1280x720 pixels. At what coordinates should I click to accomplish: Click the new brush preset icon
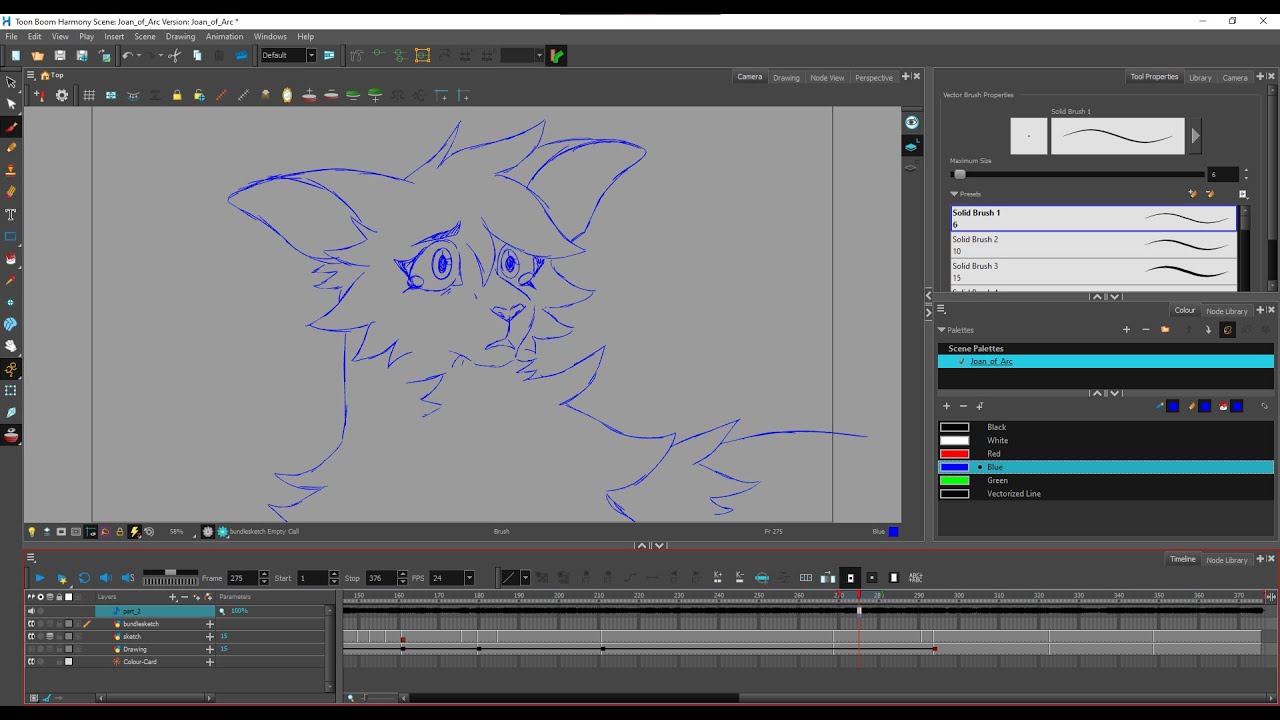pyautogui.click(x=1192, y=194)
